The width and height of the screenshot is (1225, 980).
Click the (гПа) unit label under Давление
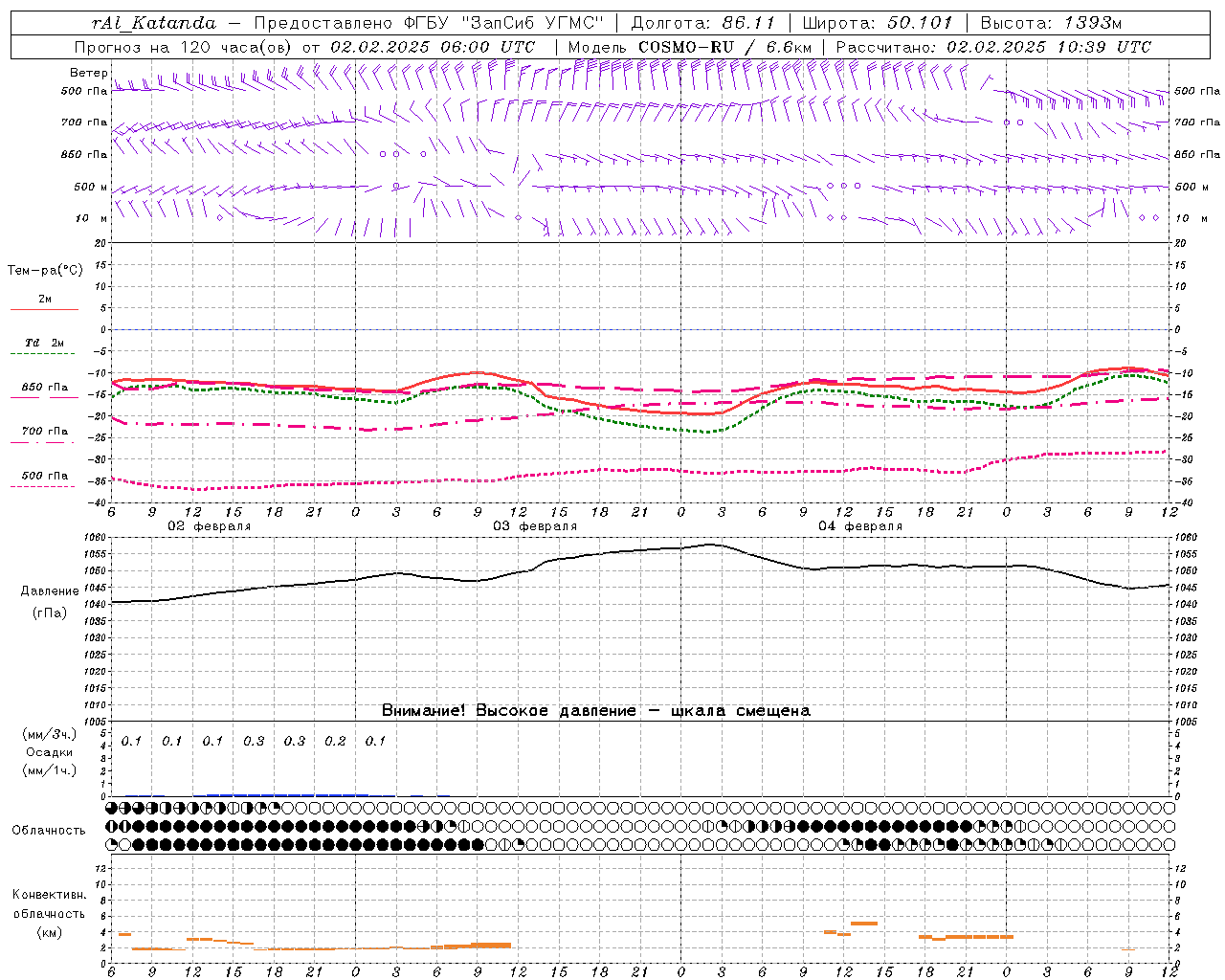click(x=50, y=613)
